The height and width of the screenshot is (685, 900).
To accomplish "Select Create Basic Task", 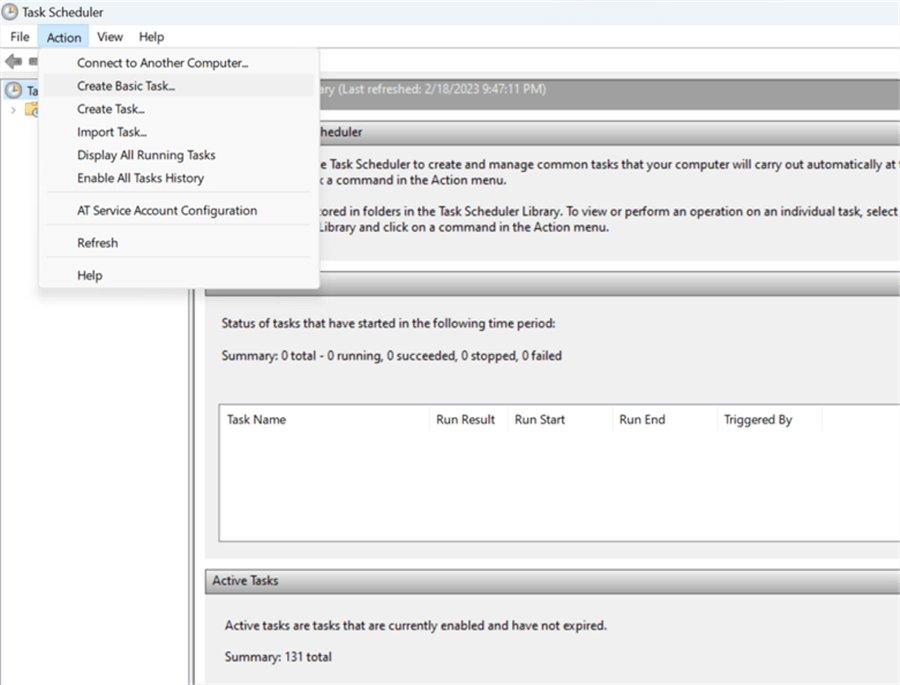I will 179,86.
